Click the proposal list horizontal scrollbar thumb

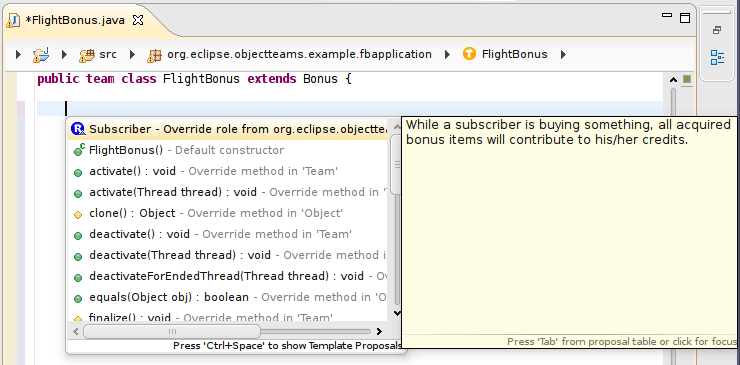pos(172,331)
